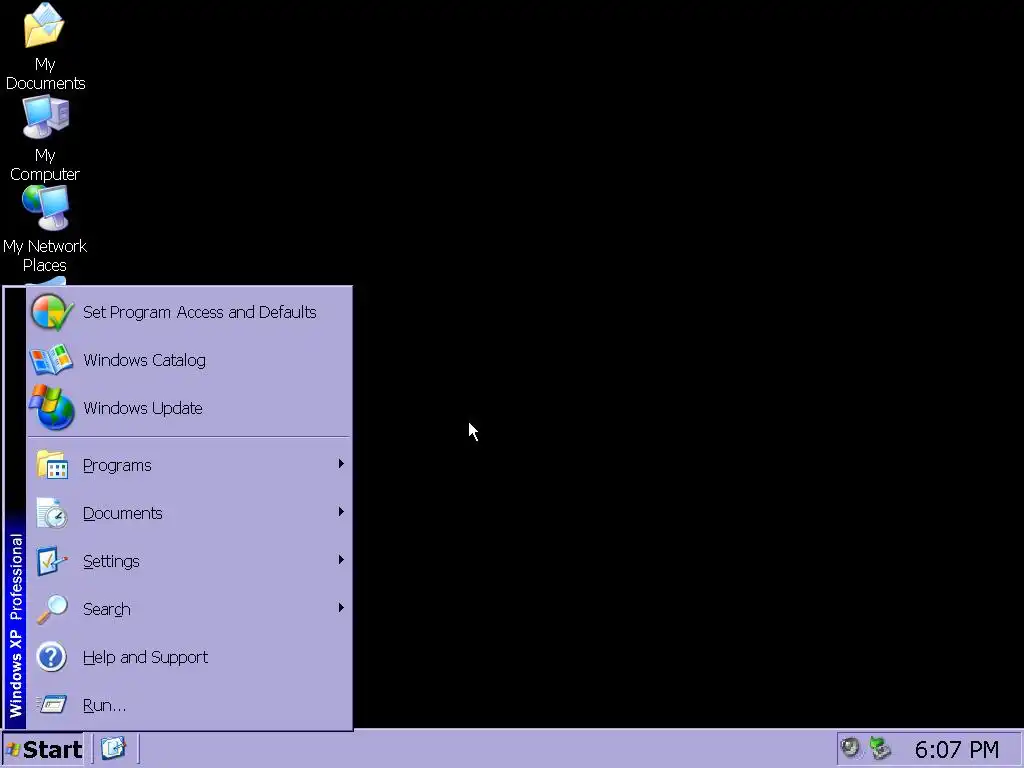Click the My Computer label text
Screen dimensions: 1024x768
[x=45, y=165]
